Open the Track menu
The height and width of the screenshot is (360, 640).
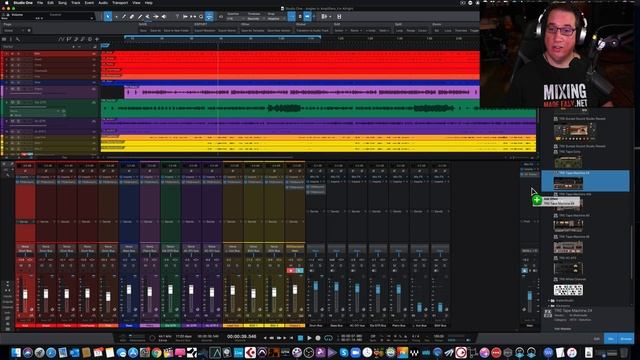click(76, 2)
